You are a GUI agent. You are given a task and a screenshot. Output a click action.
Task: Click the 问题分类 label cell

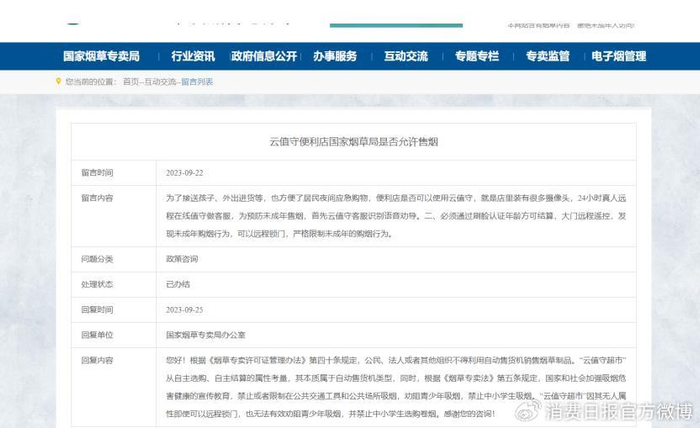pos(114,259)
